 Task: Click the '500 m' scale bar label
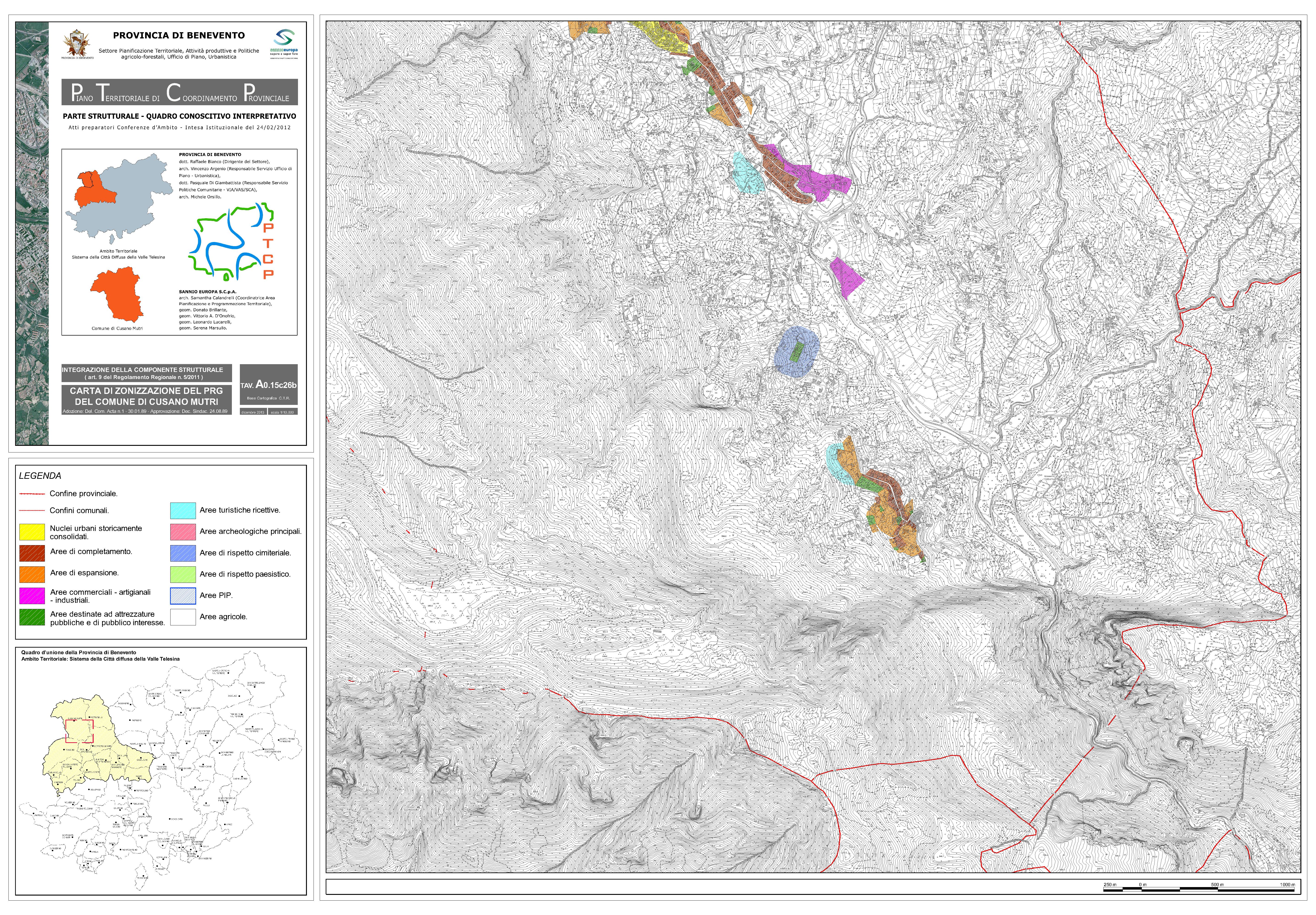pyautogui.click(x=1217, y=885)
